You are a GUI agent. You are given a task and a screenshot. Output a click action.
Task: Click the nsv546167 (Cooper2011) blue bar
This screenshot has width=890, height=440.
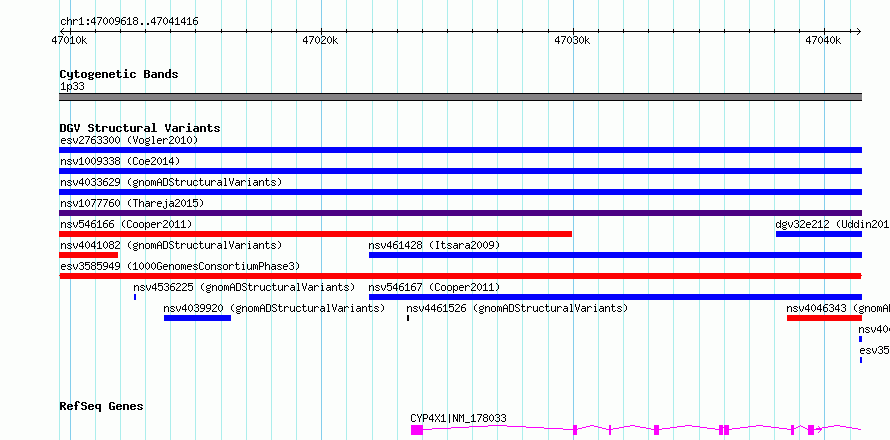tap(615, 297)
